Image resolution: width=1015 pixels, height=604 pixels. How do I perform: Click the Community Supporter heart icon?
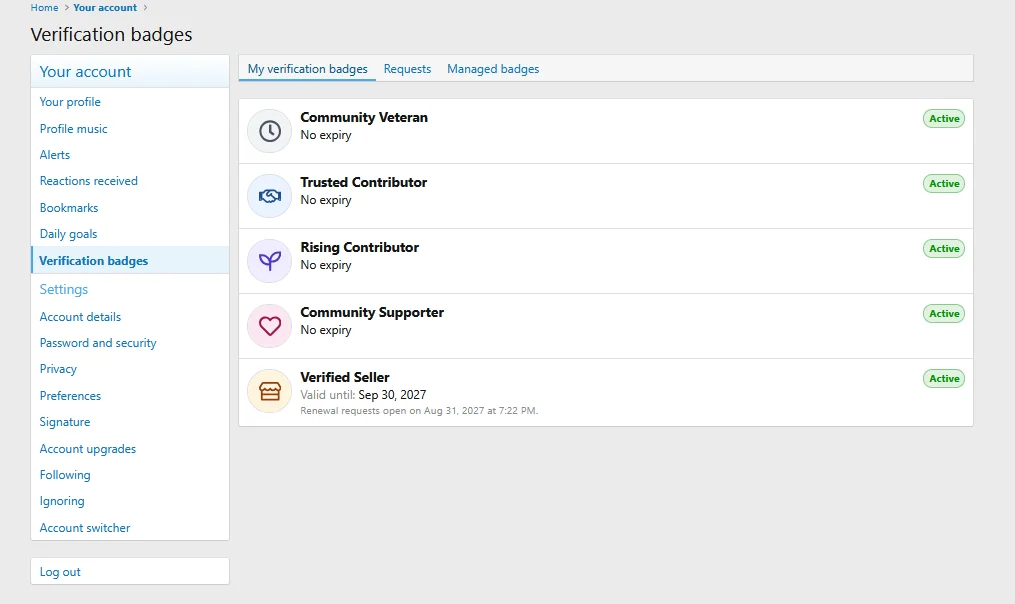click(270, 326)
